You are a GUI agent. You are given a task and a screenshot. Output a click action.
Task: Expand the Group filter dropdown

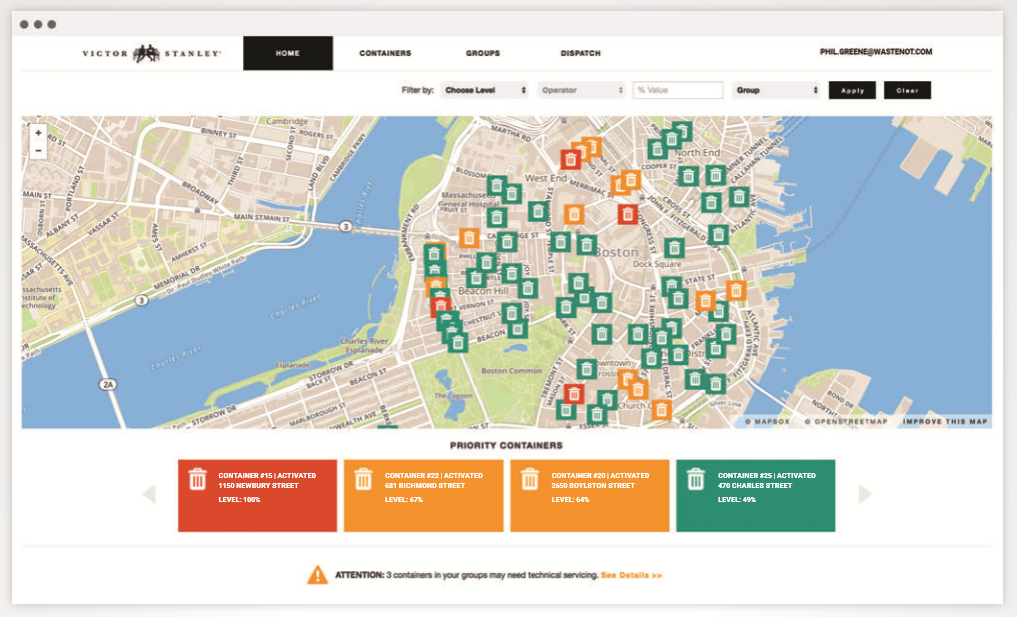click(776, 90)
